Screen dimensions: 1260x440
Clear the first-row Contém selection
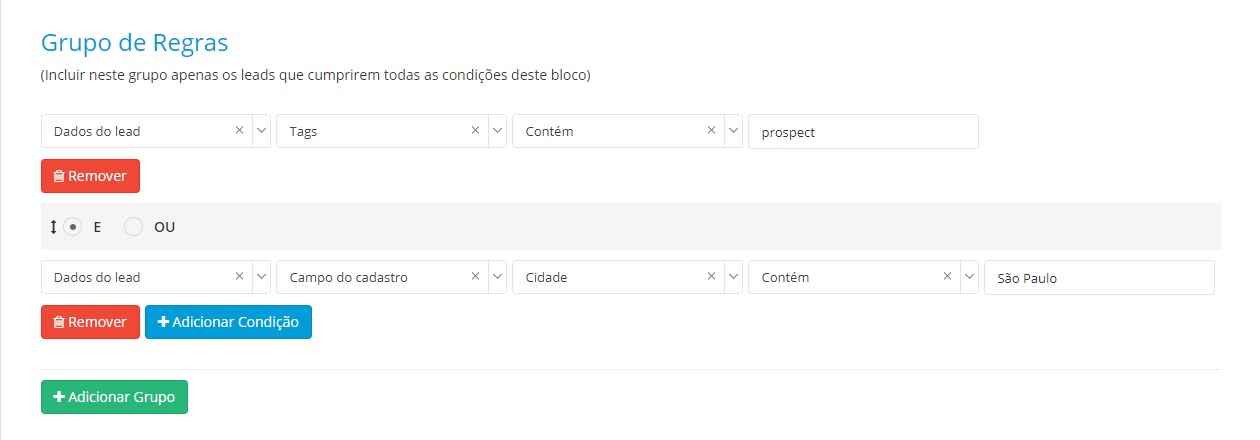click(711, 130)
